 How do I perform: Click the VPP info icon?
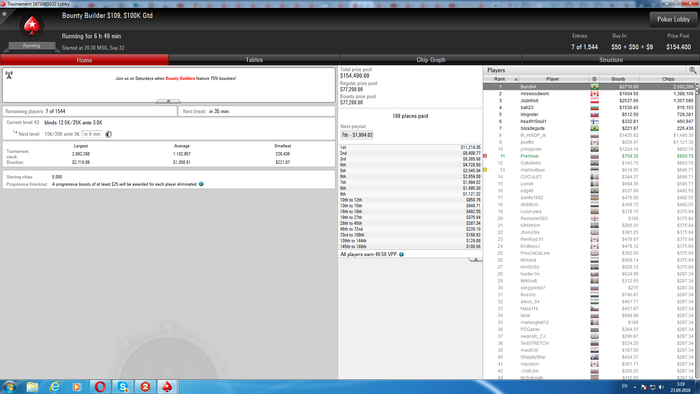click(401, 254)
